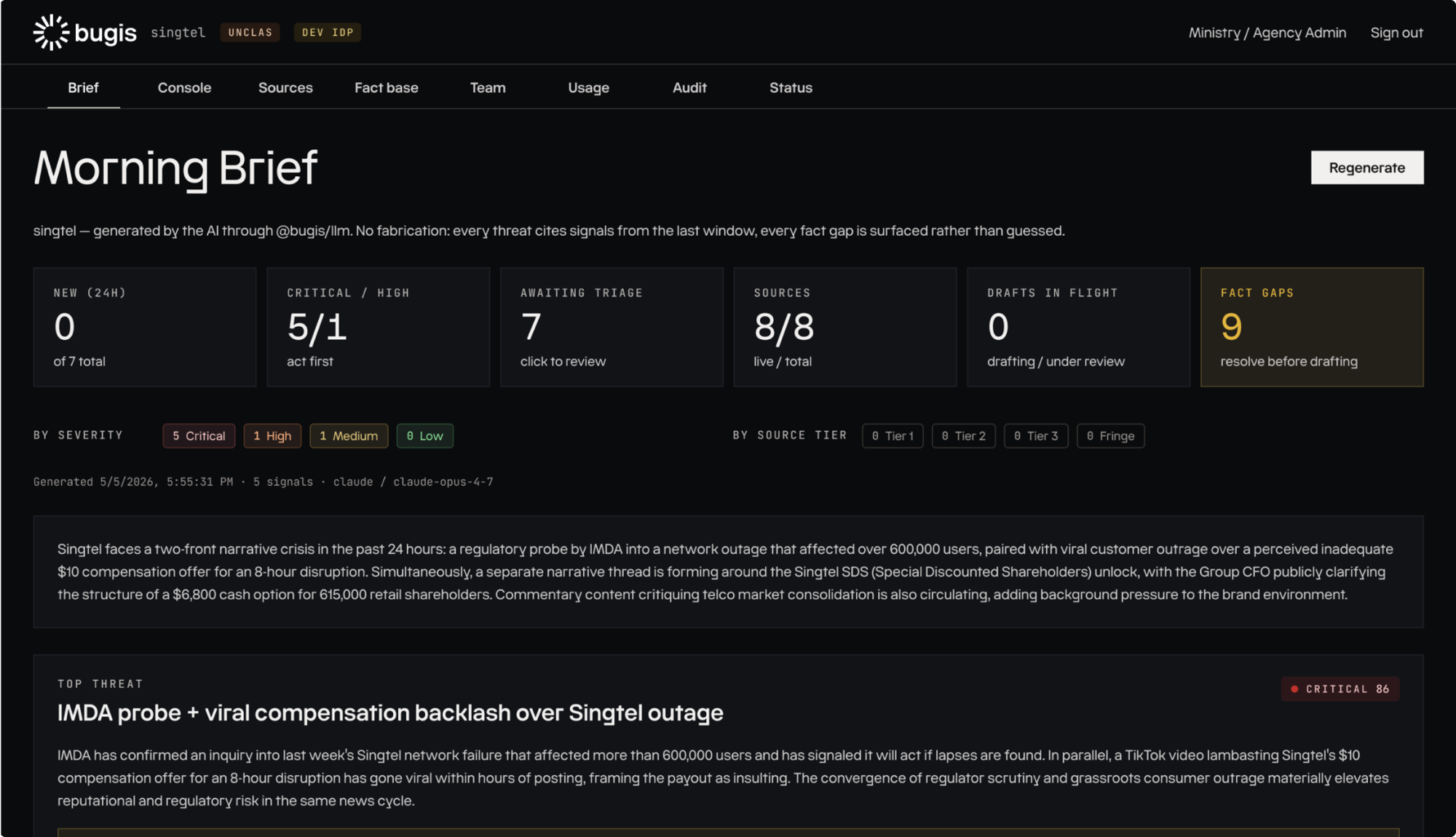This screenshot has height=837, width=1456.
Task: Open the IMDA probe top threat headline
Action: (x=390, y=713)
